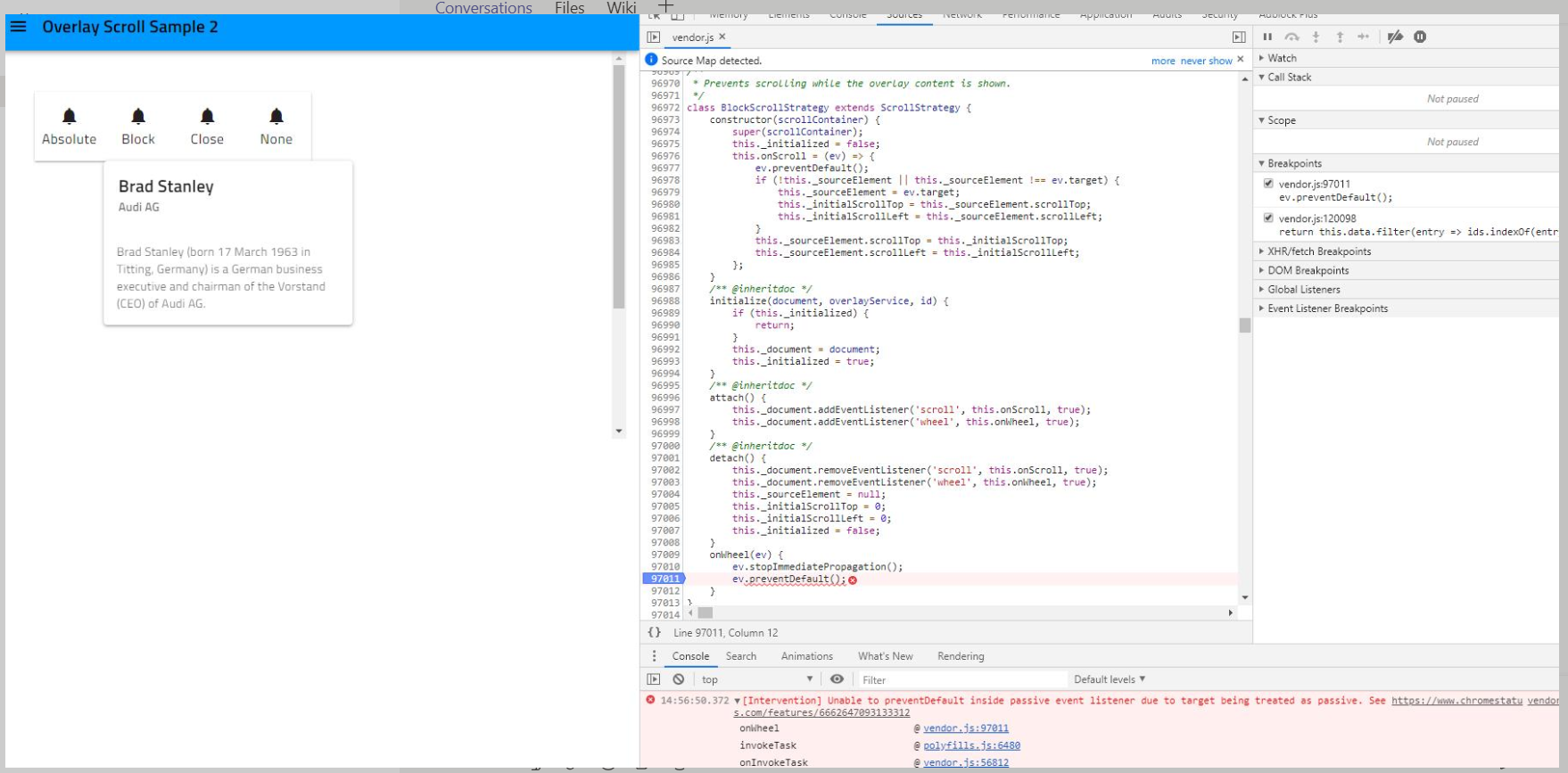Open the polyfills.js:6480 stack link

(971, 745)
